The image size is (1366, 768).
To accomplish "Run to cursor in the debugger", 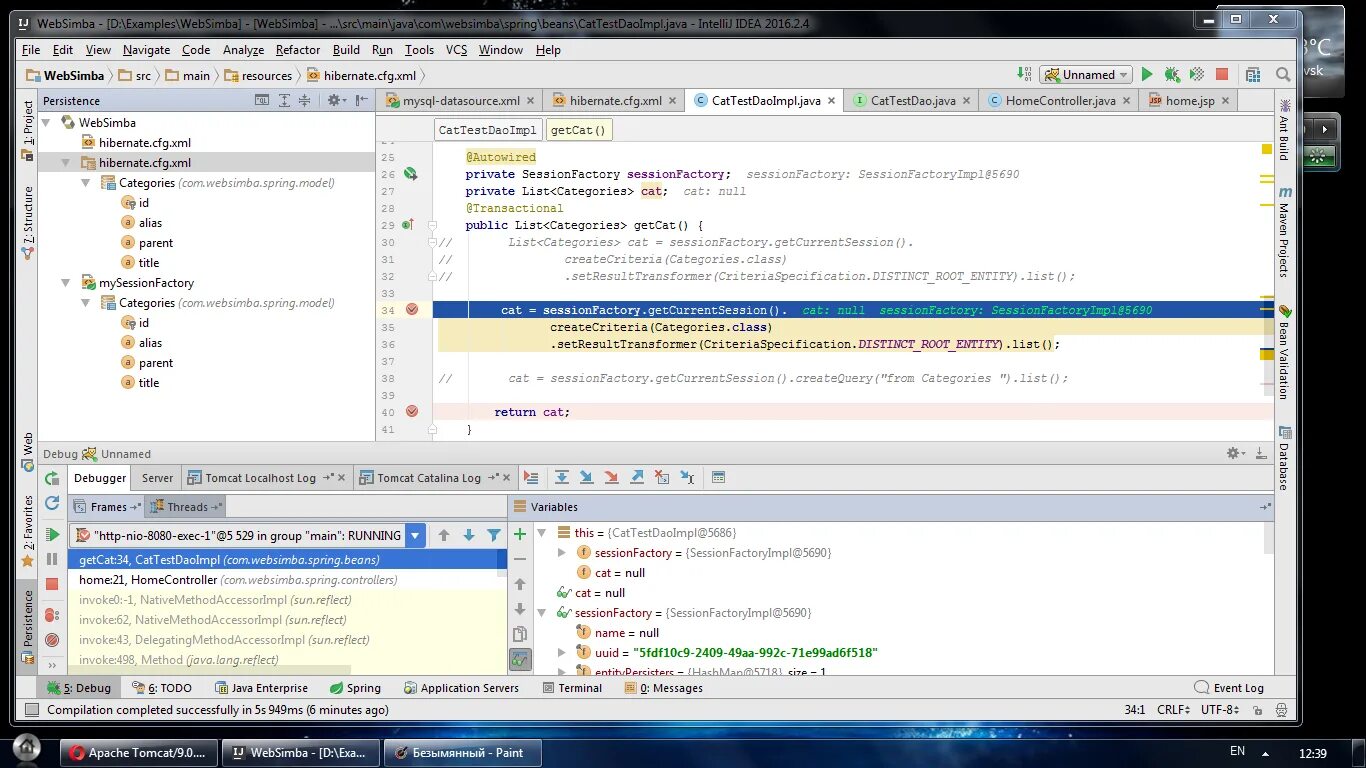I will pos(688,477).
